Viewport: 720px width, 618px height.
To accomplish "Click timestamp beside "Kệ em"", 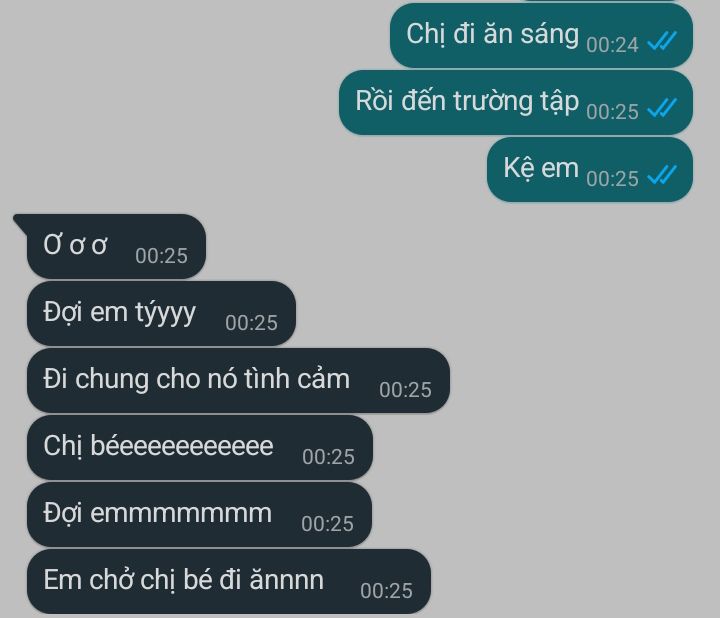I will coord(612,179).
